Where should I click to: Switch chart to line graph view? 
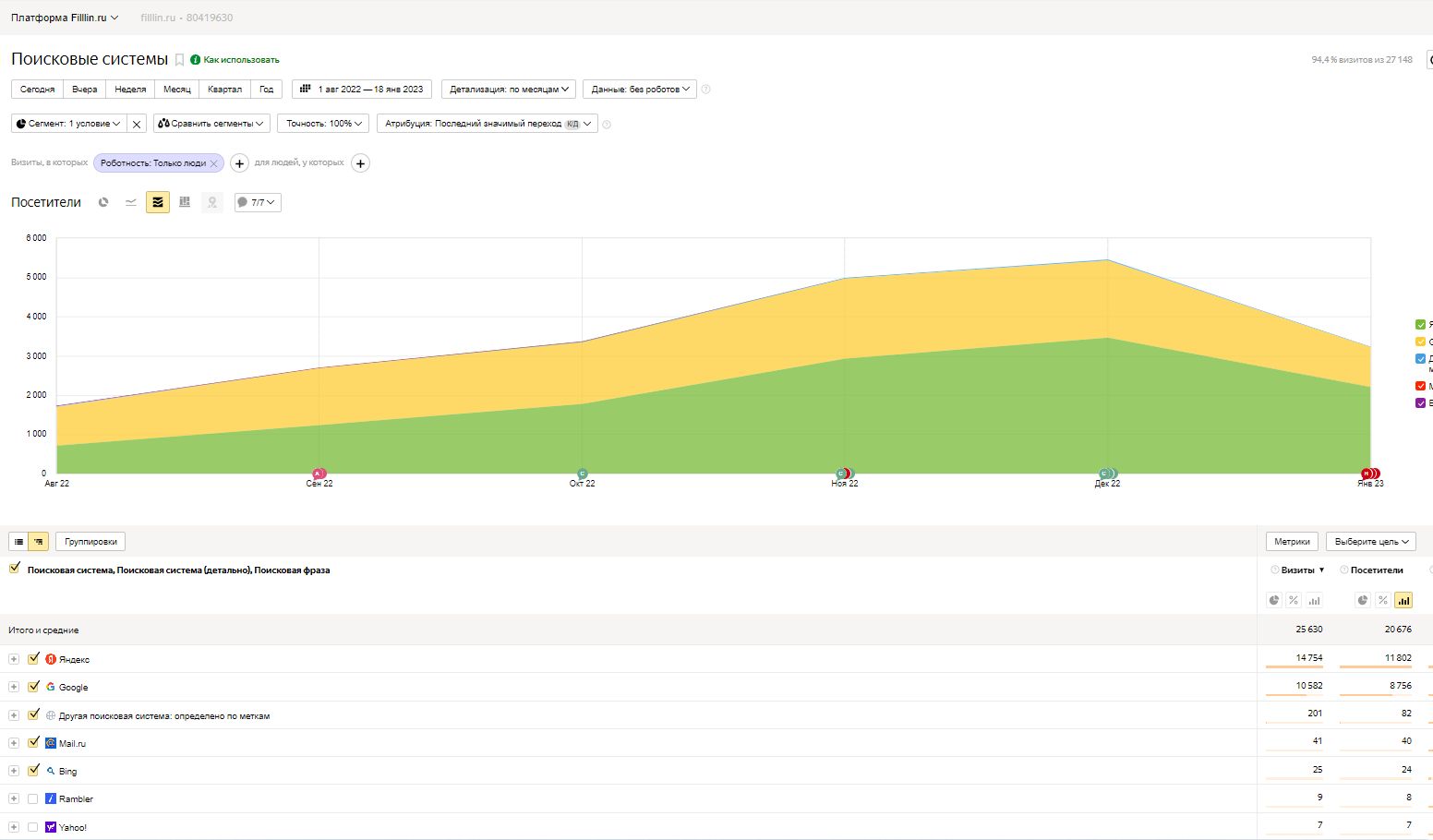click(x=131, y=202)
